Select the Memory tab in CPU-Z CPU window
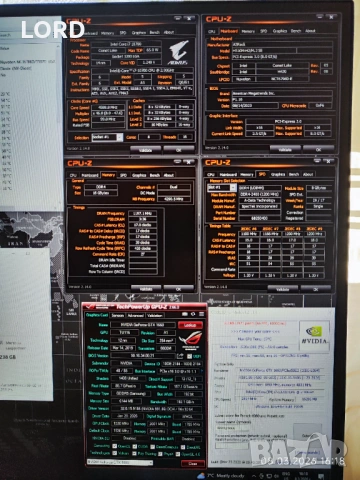The image size is (360, 480). click(x=107, y=33)
